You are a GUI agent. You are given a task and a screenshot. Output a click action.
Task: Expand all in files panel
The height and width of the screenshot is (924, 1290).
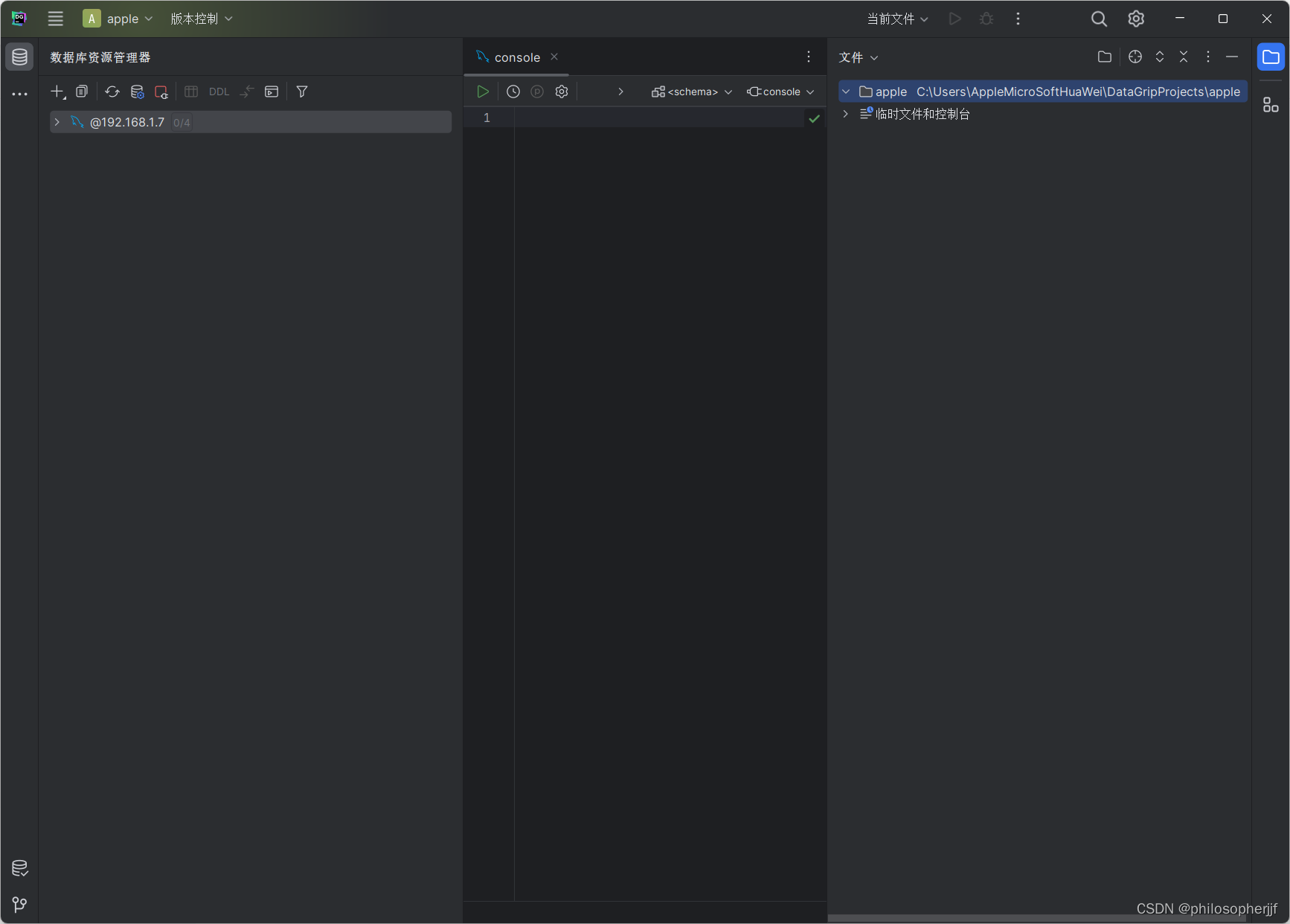coord(1160,57)
